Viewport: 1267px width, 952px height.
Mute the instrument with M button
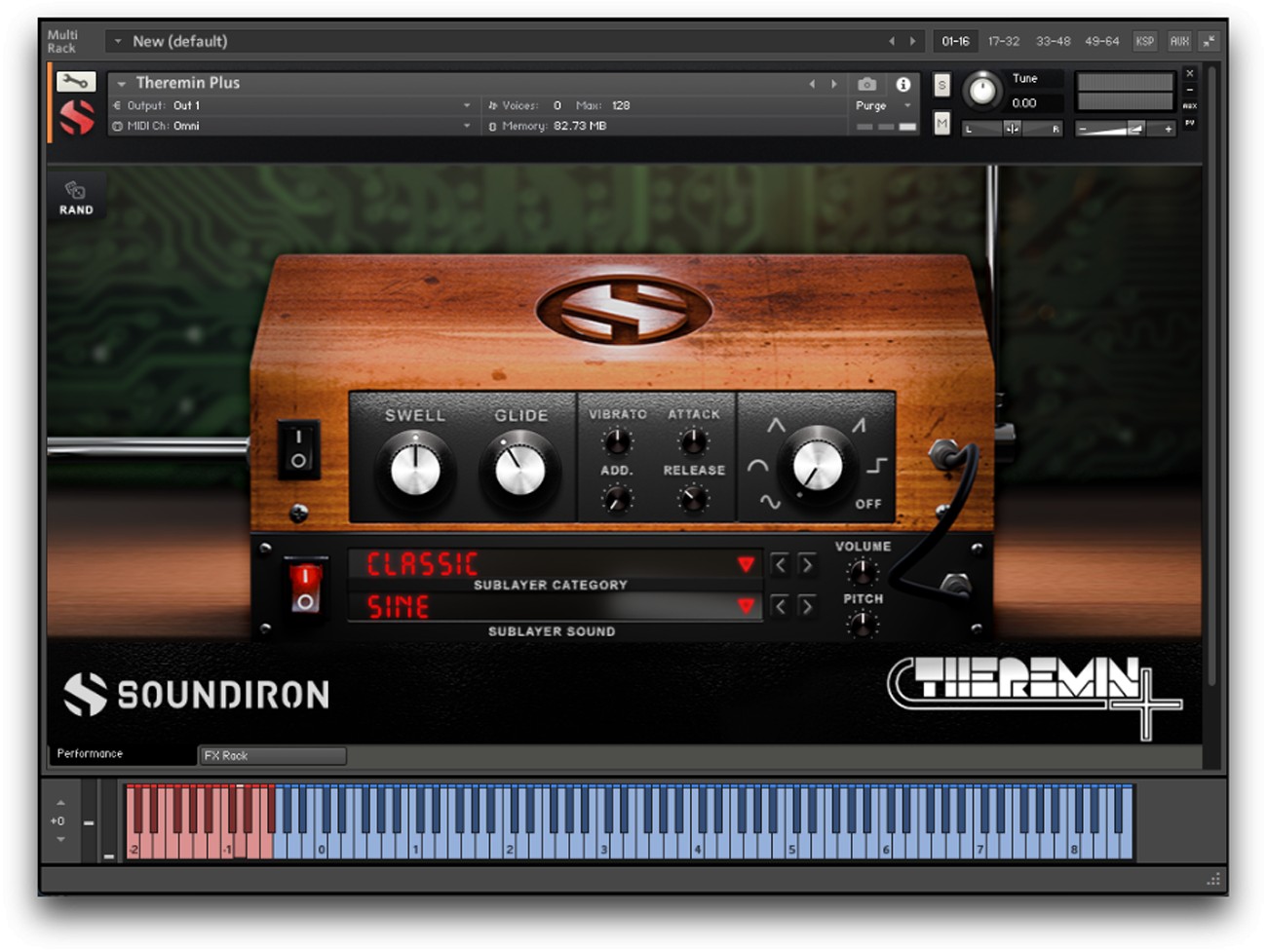pos(941,123)
